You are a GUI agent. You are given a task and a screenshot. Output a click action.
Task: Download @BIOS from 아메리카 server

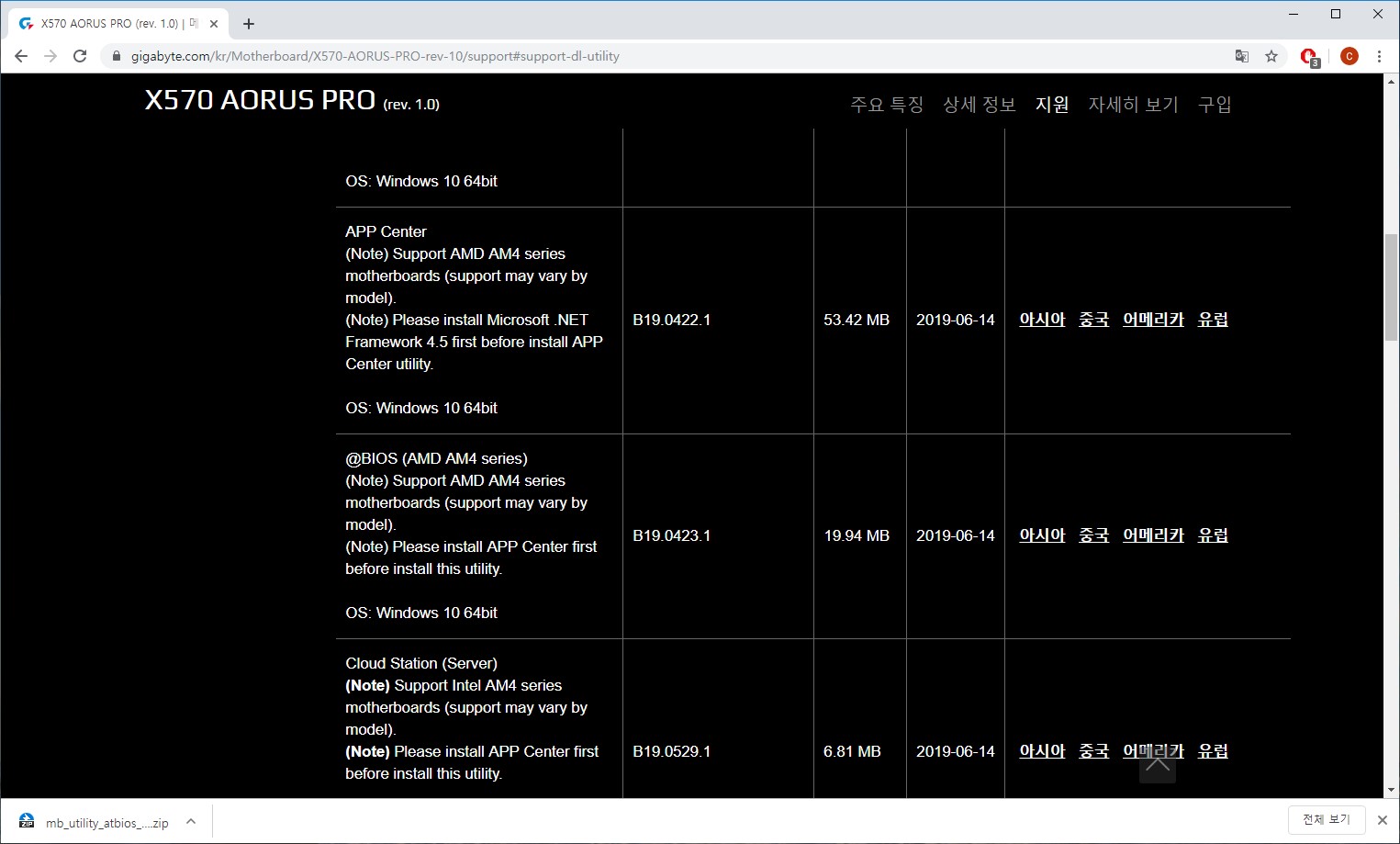pyautogui.click(x=1153, y=535)
